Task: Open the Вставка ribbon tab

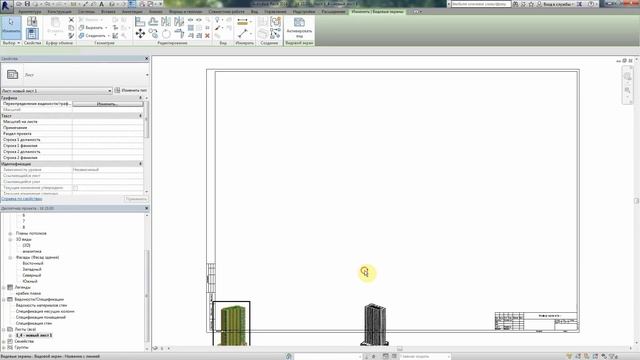Action: 108,12
